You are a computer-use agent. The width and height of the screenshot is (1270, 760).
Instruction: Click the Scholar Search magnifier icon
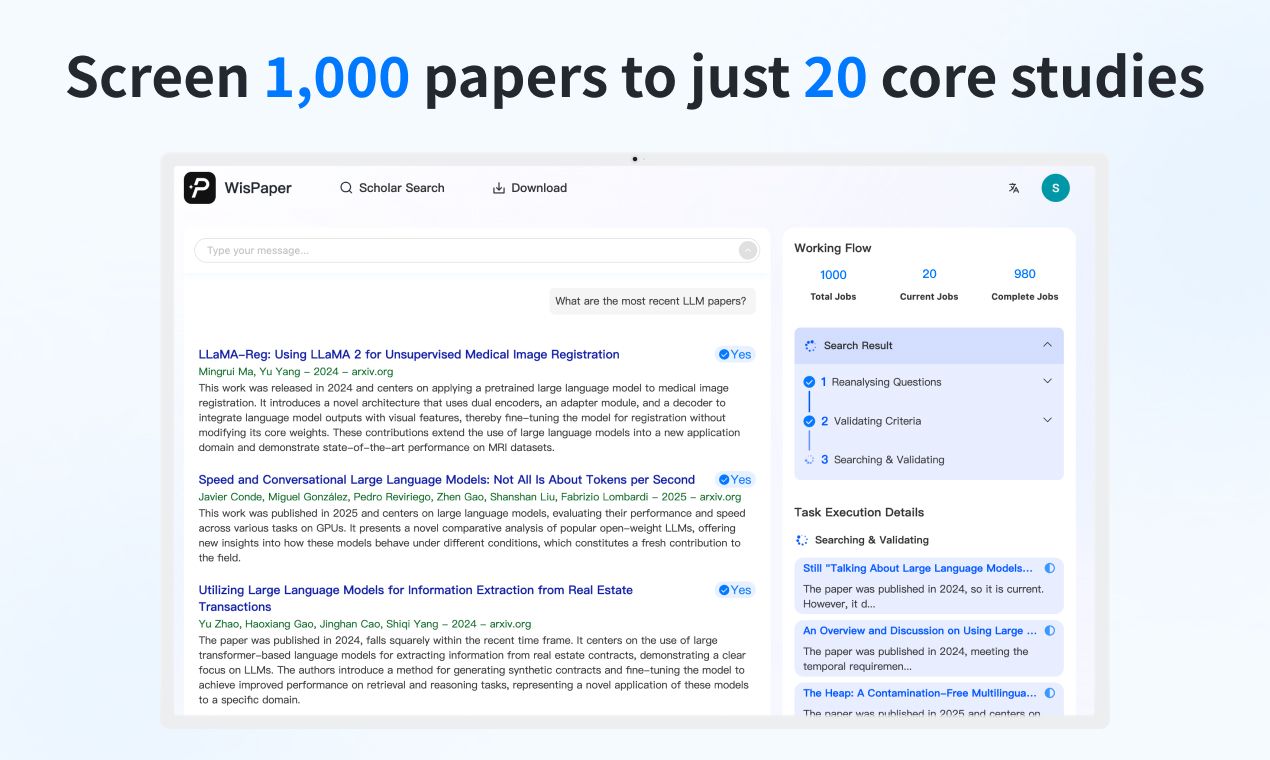coord(346,188)
